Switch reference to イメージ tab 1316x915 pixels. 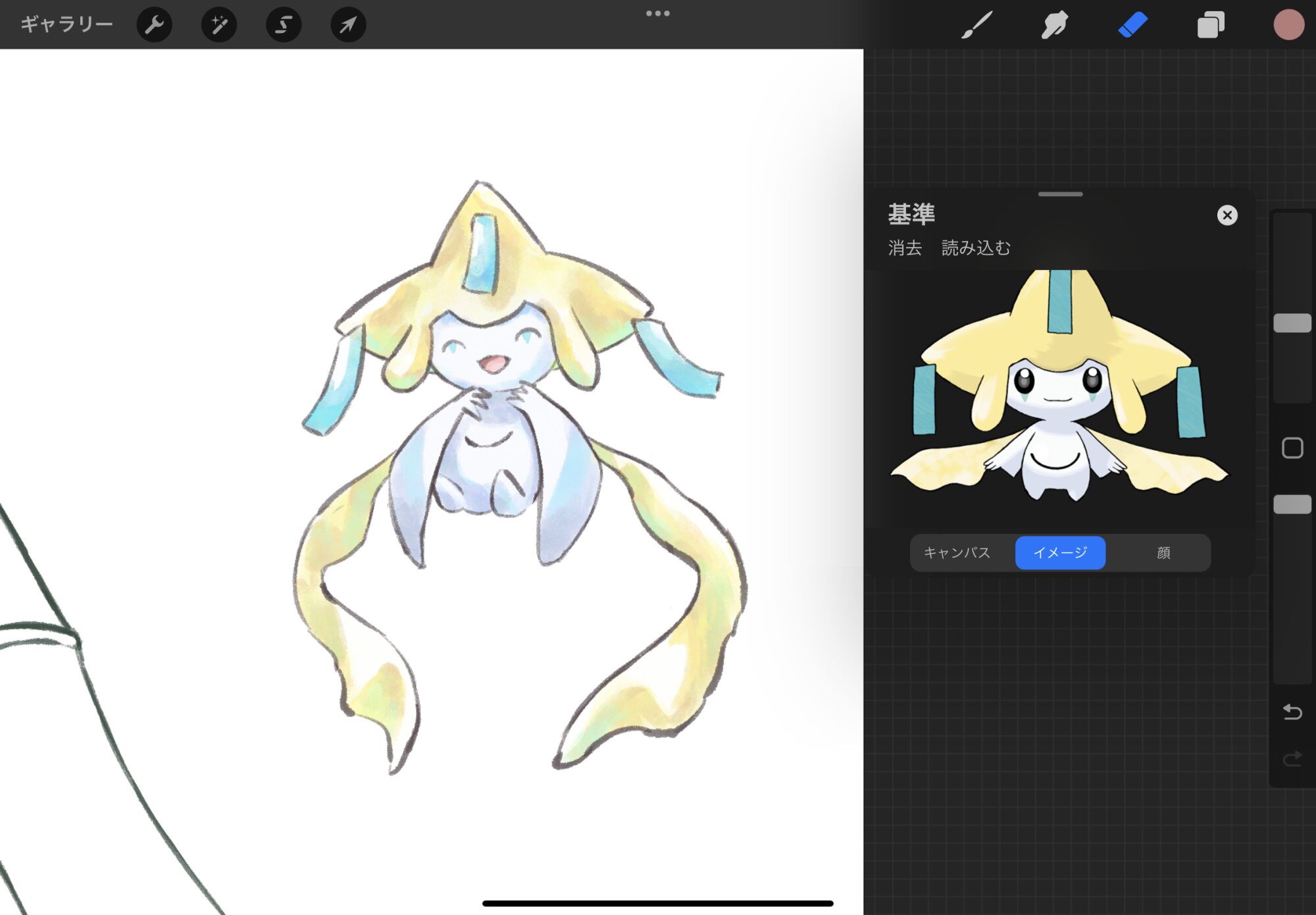(1060, 552)
